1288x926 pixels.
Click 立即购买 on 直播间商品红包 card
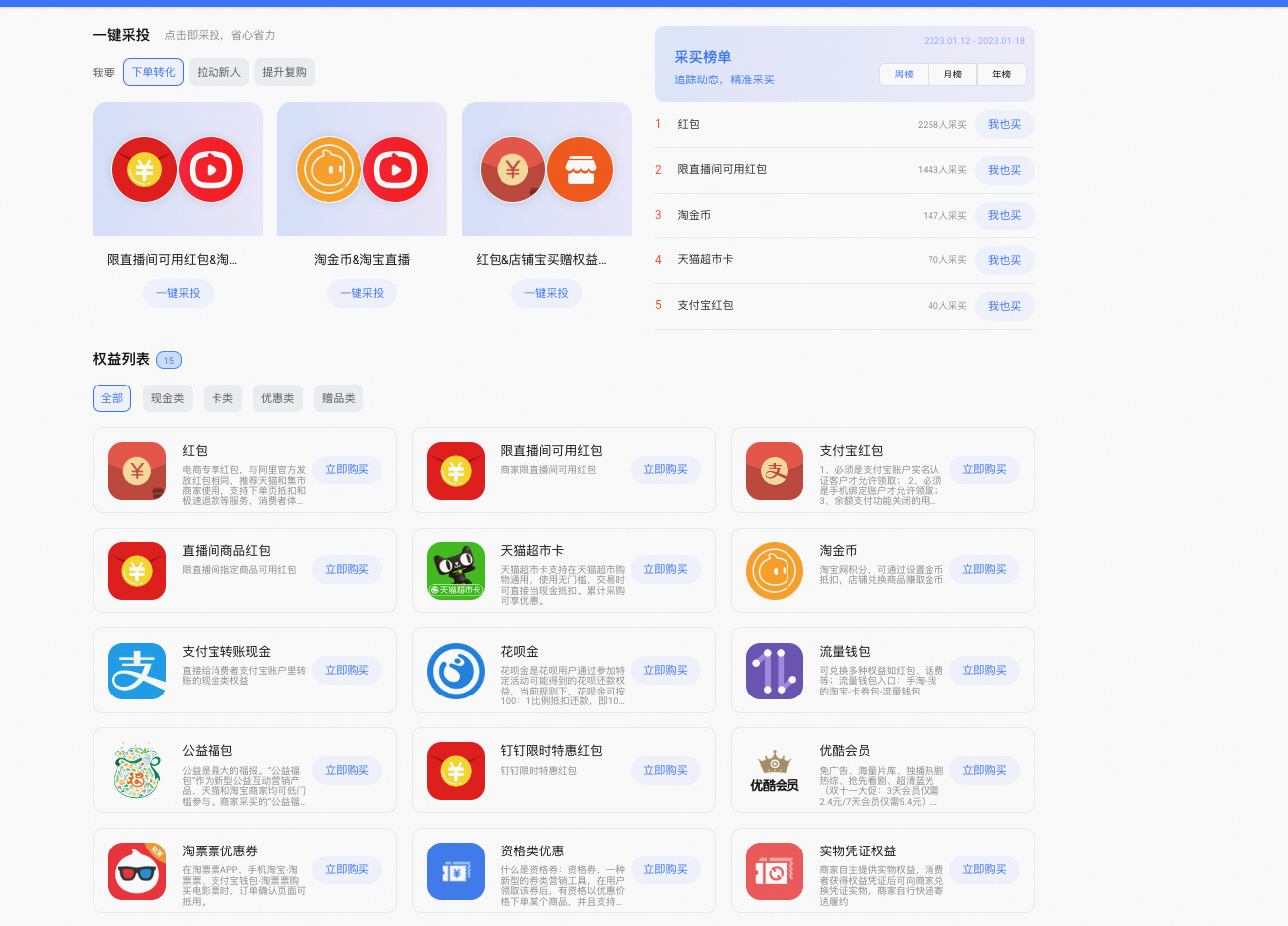pyautogui.click(x=347, y=569)
